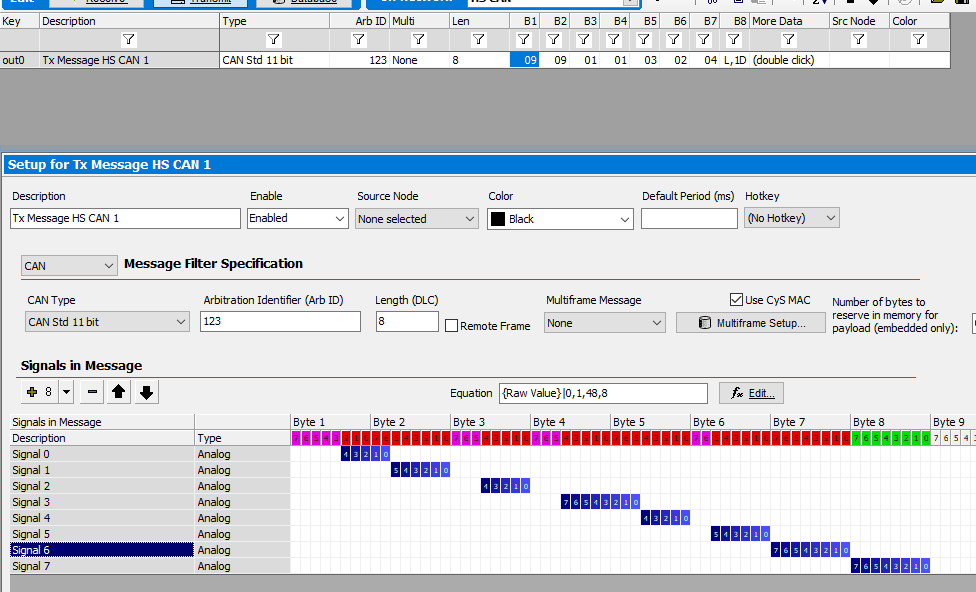This screenshot has height=592, width=976.
Task: Select the Signal 4 row
Action: tap(102, 519)
